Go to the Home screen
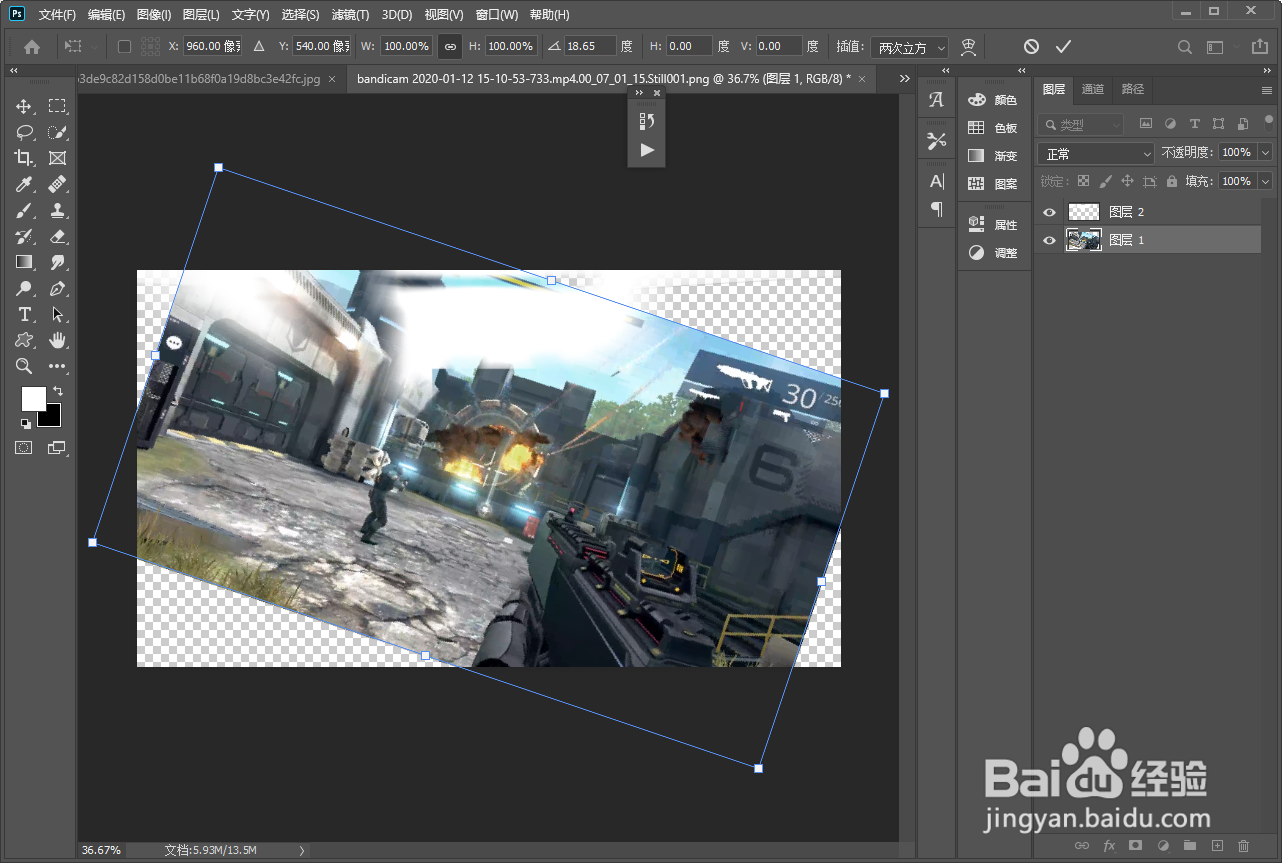This screenshot has width=1282, height=863. point(32,46)
